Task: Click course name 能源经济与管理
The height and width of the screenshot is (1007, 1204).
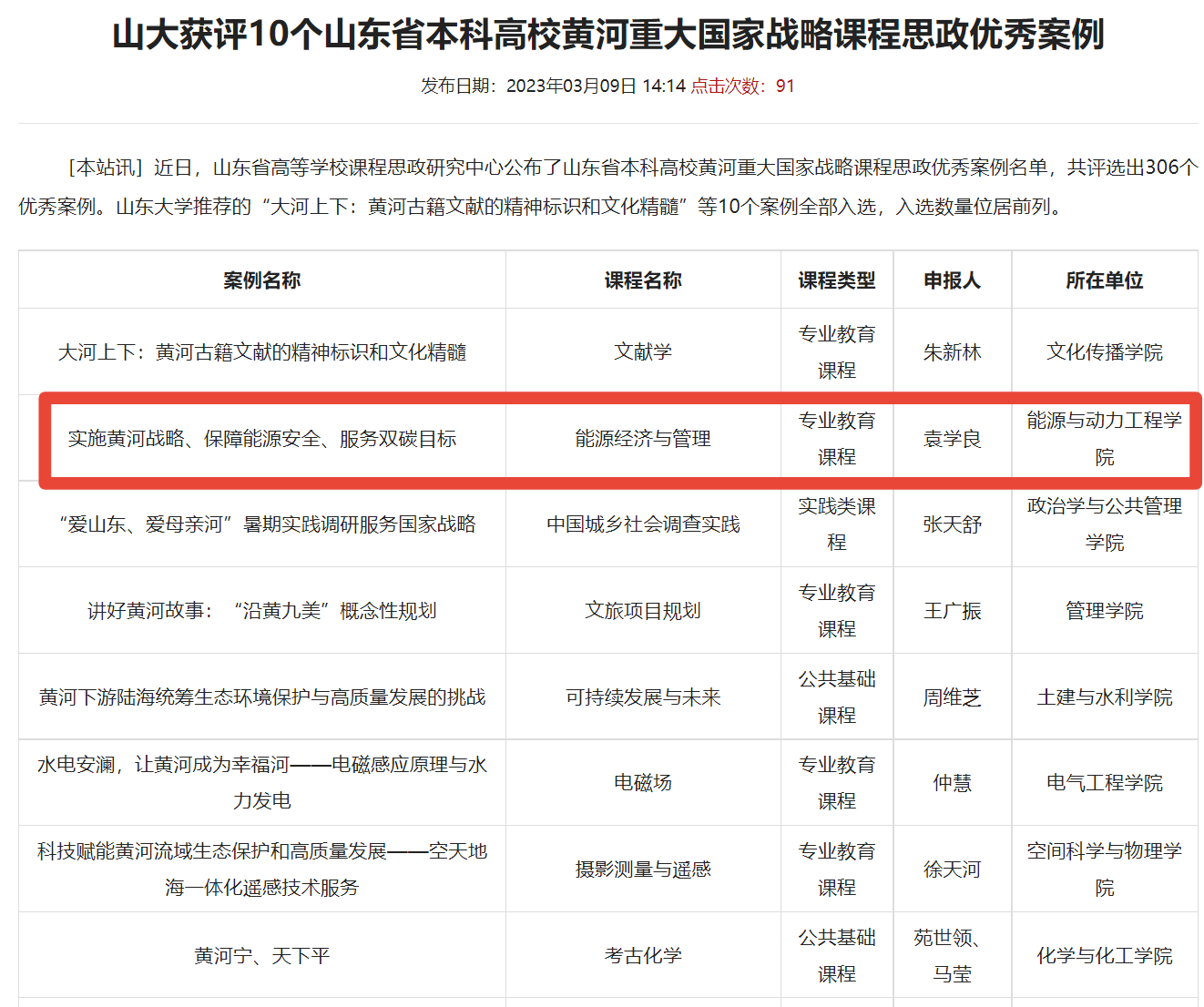Action: click(643, 439)
